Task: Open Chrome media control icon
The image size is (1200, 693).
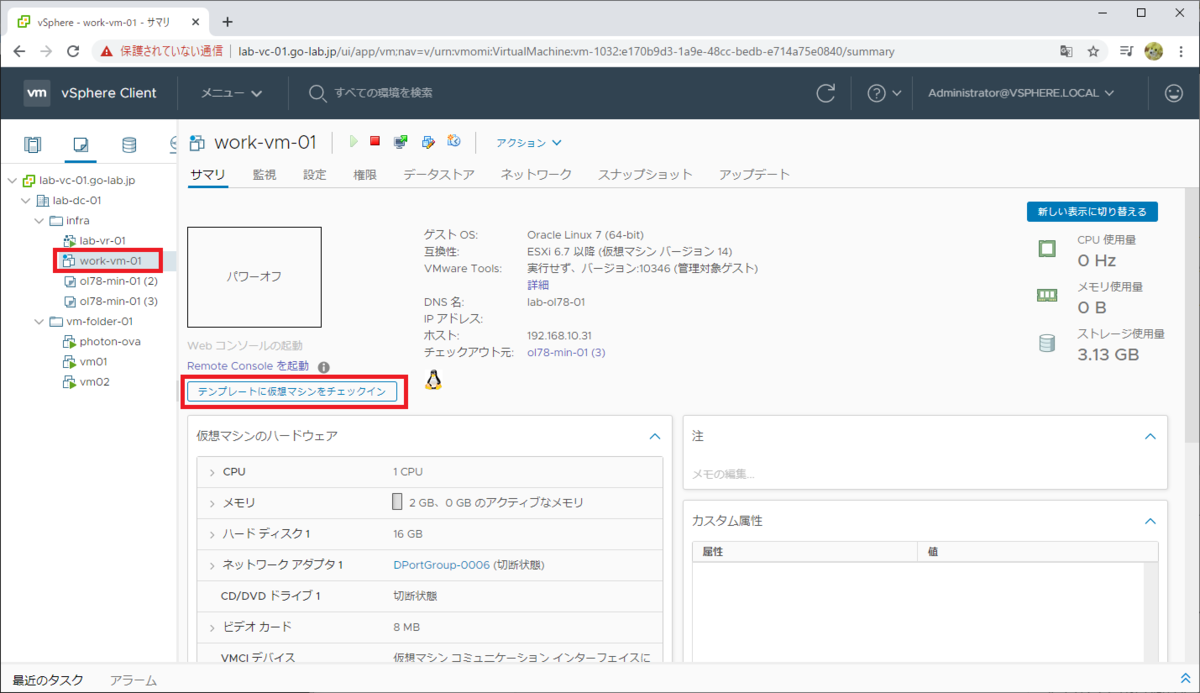Action: [x=1126, y=51]
